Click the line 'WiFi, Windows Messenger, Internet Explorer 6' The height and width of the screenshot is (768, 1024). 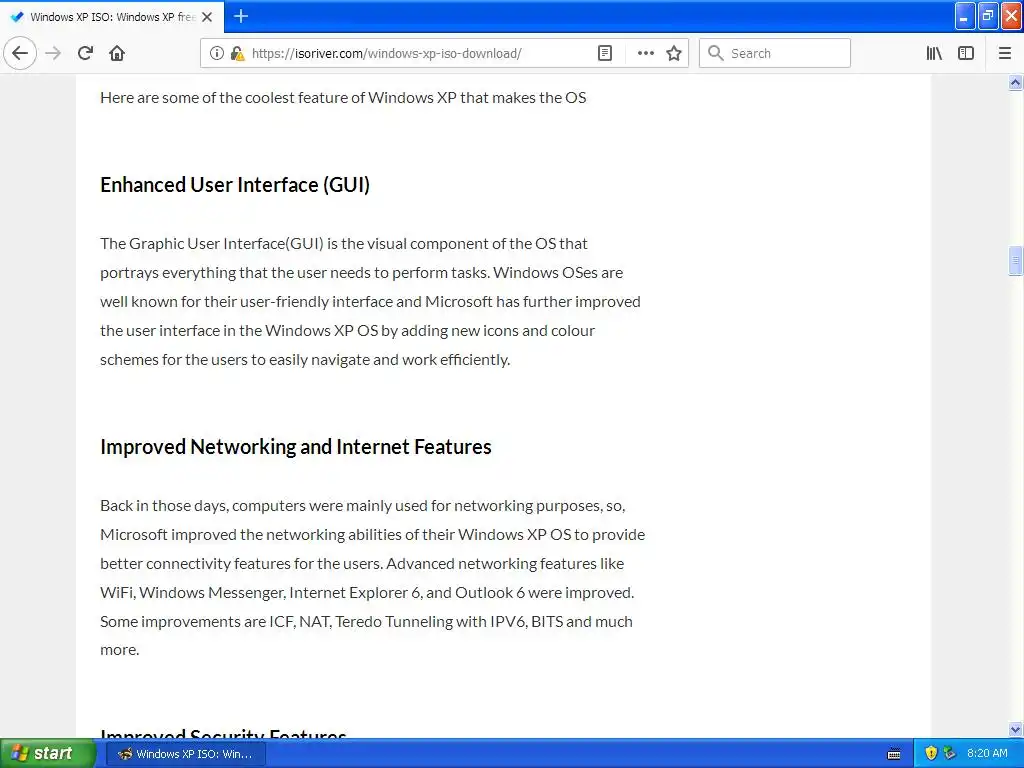[x=367, y=592]
